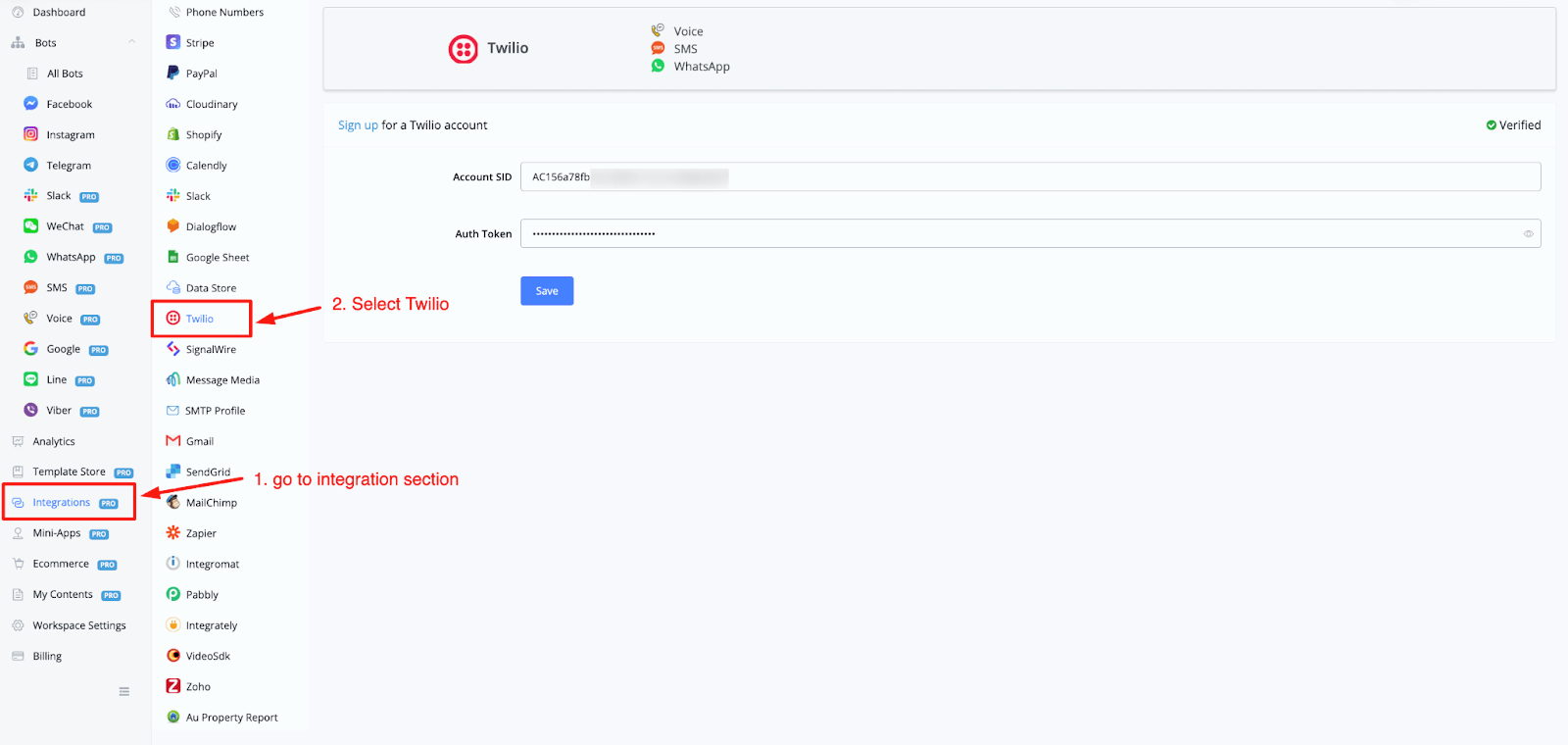
Task: Open SMS channel in sidebar
Action: click(57, 287)
